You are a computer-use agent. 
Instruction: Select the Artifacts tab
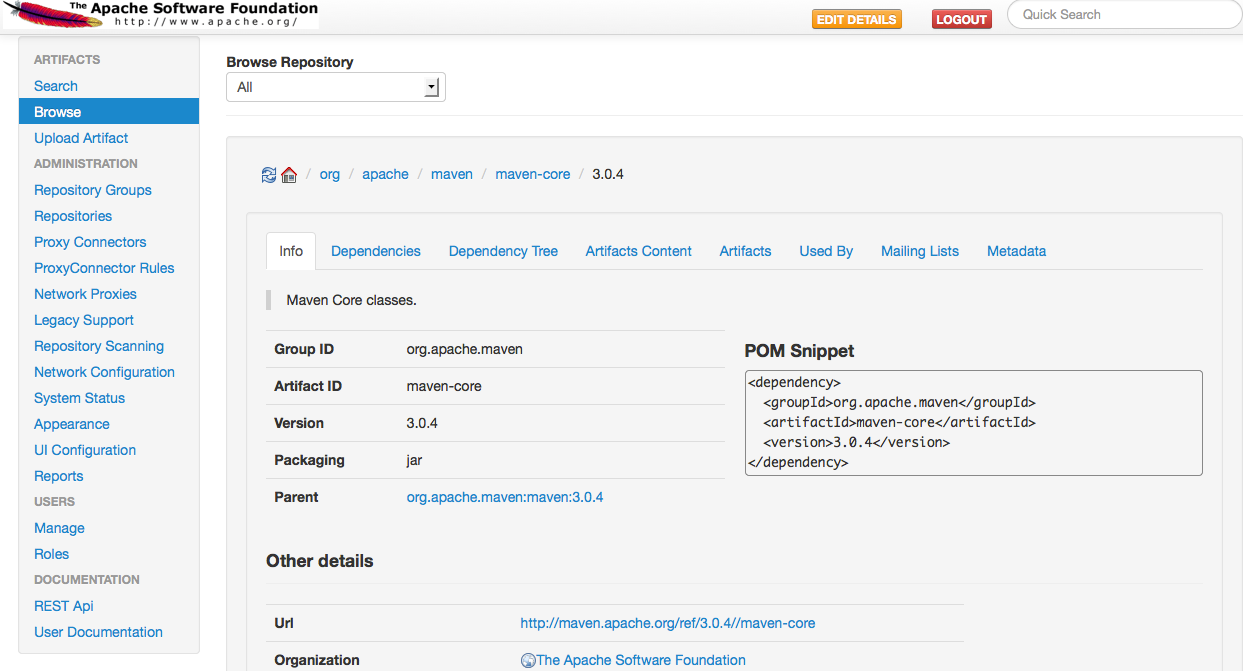(745, 251)
